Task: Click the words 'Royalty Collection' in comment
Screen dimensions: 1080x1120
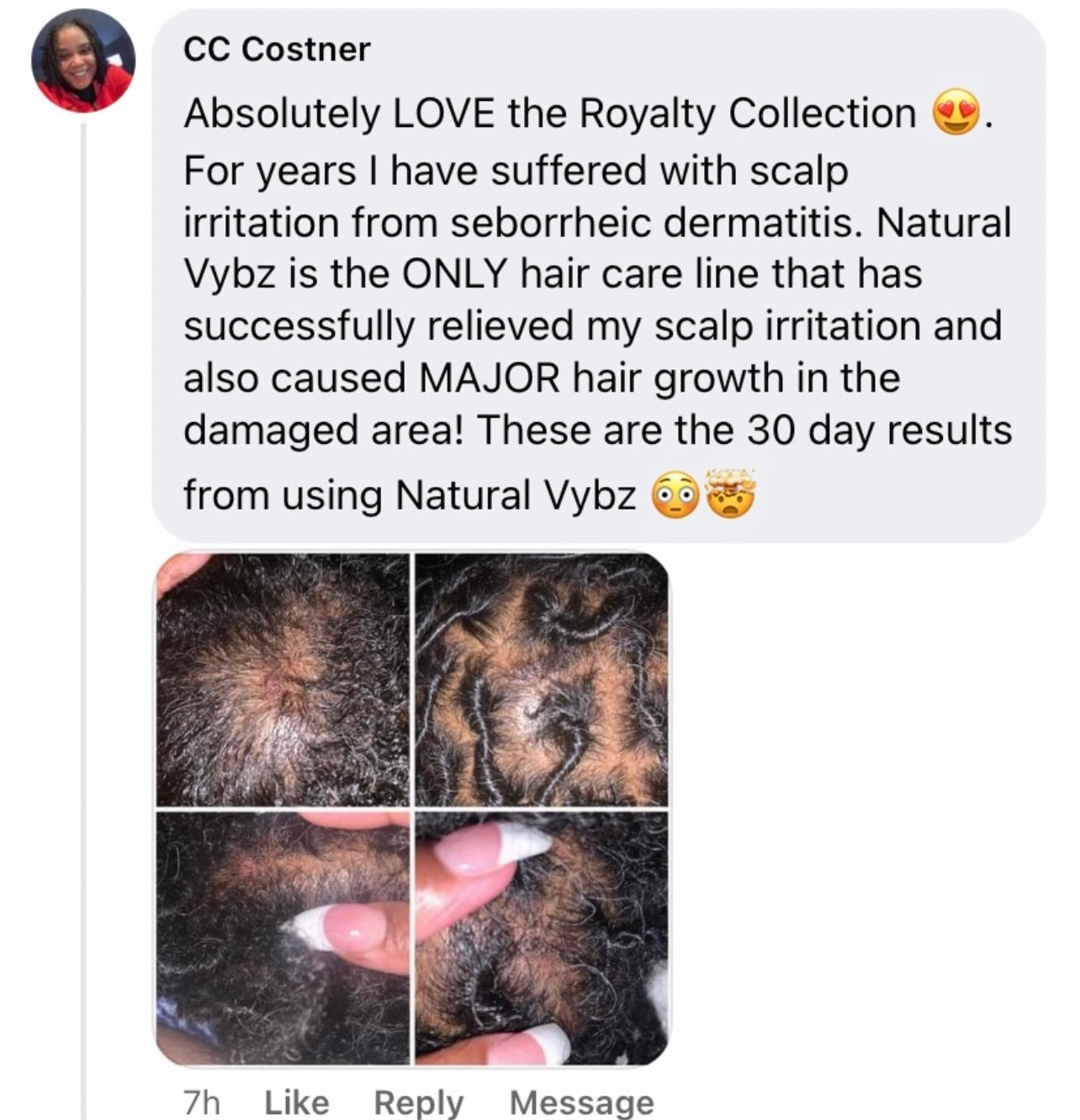Action: (x=749, y=114)
